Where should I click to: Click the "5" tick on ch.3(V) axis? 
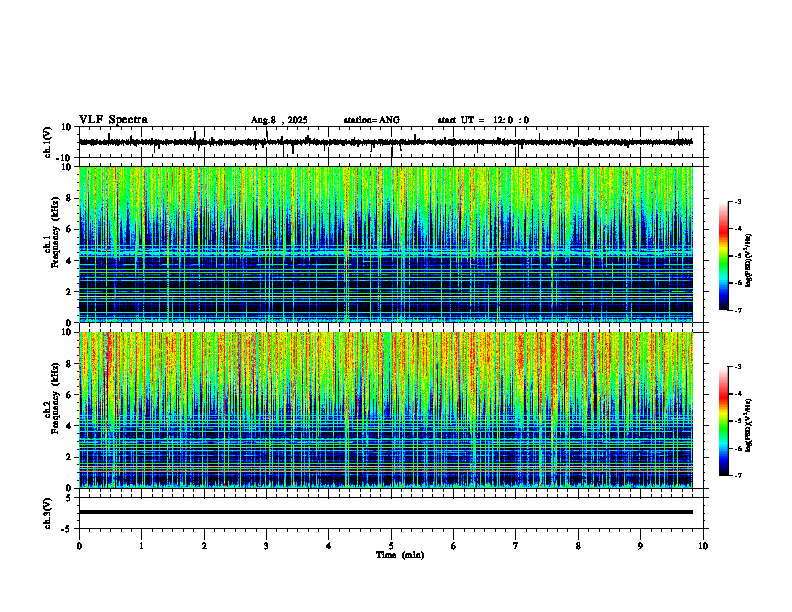[69, 497]
